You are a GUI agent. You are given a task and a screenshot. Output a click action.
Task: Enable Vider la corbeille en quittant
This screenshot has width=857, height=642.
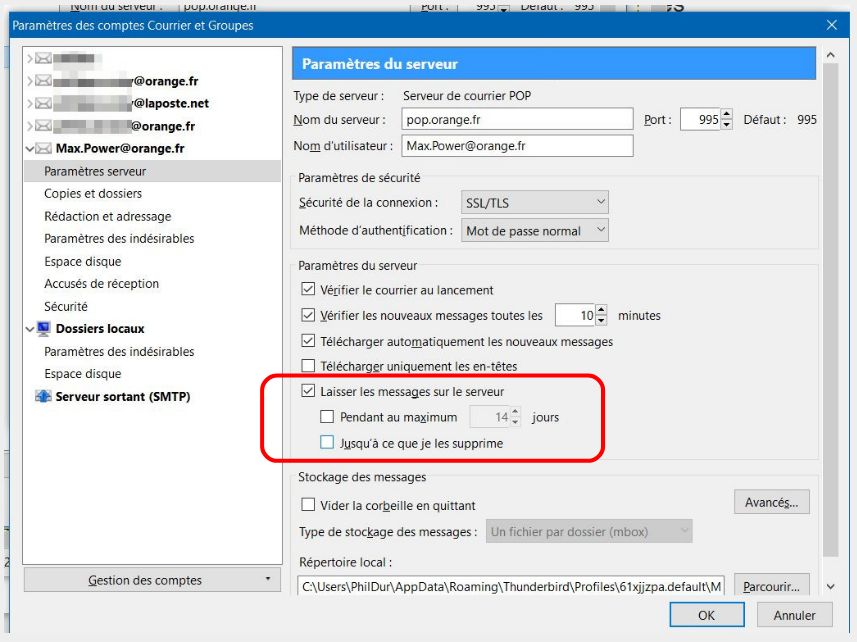[x=308, y=504]
